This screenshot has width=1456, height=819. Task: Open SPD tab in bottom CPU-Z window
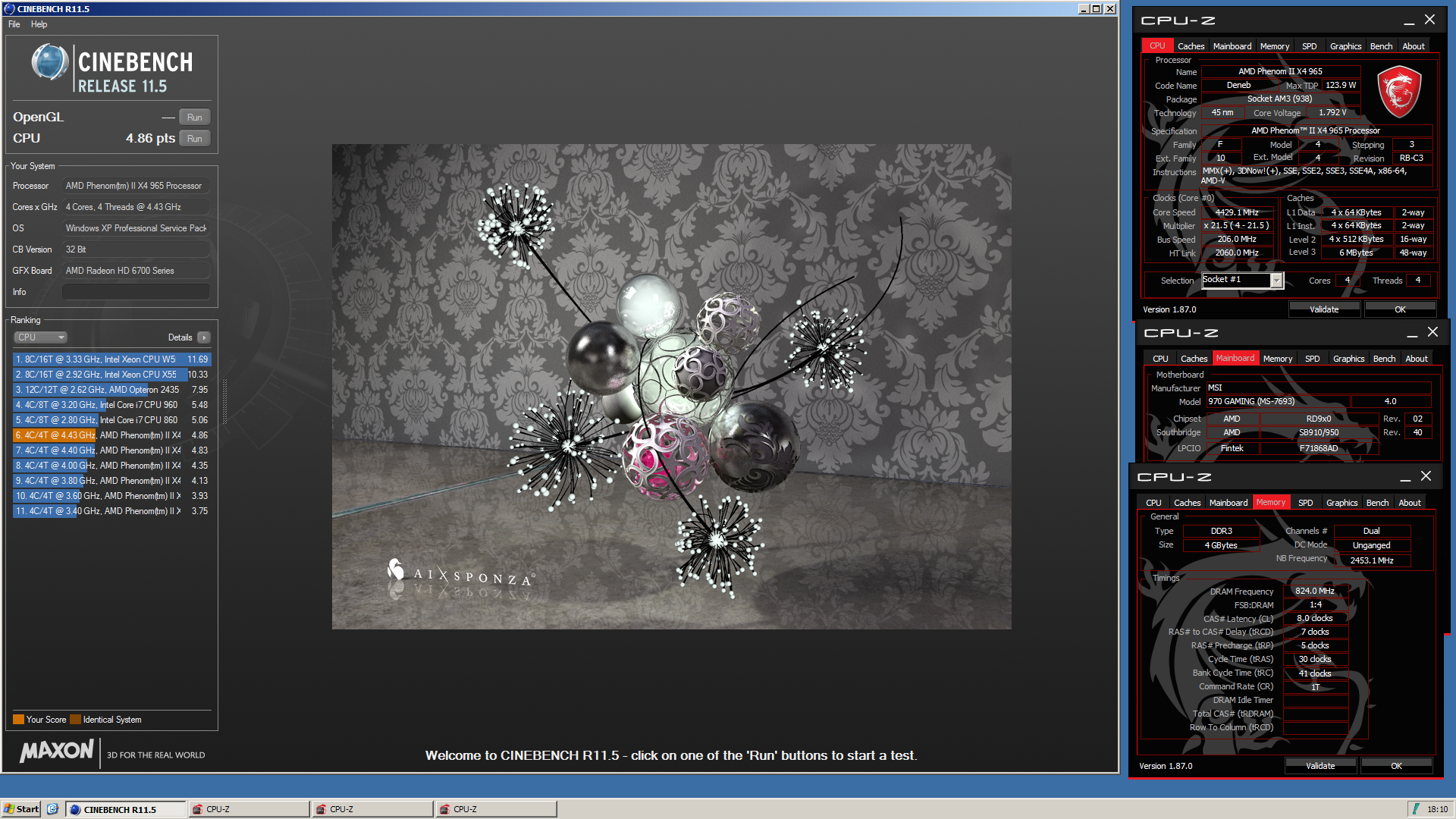(x=1306, y=503)
